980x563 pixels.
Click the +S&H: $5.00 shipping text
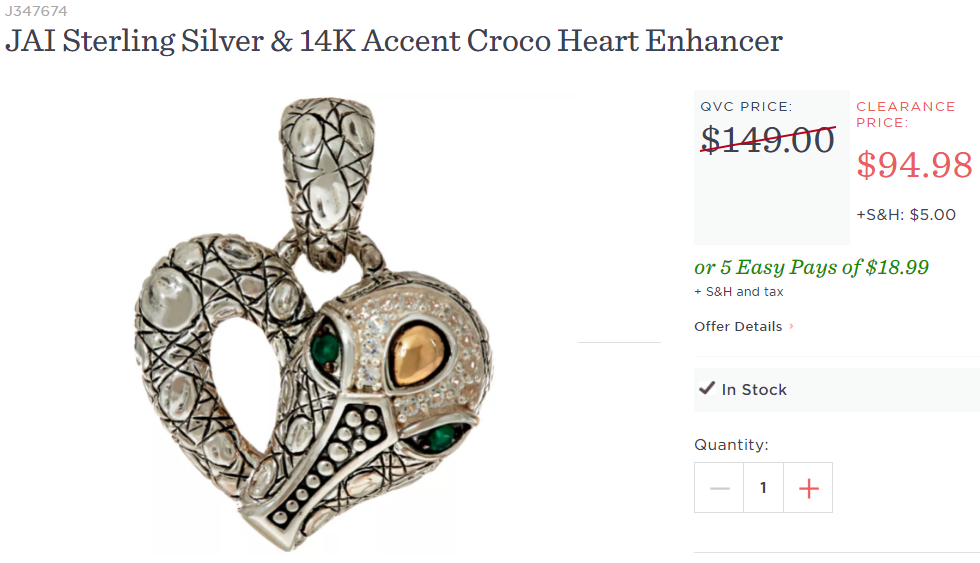905,214
